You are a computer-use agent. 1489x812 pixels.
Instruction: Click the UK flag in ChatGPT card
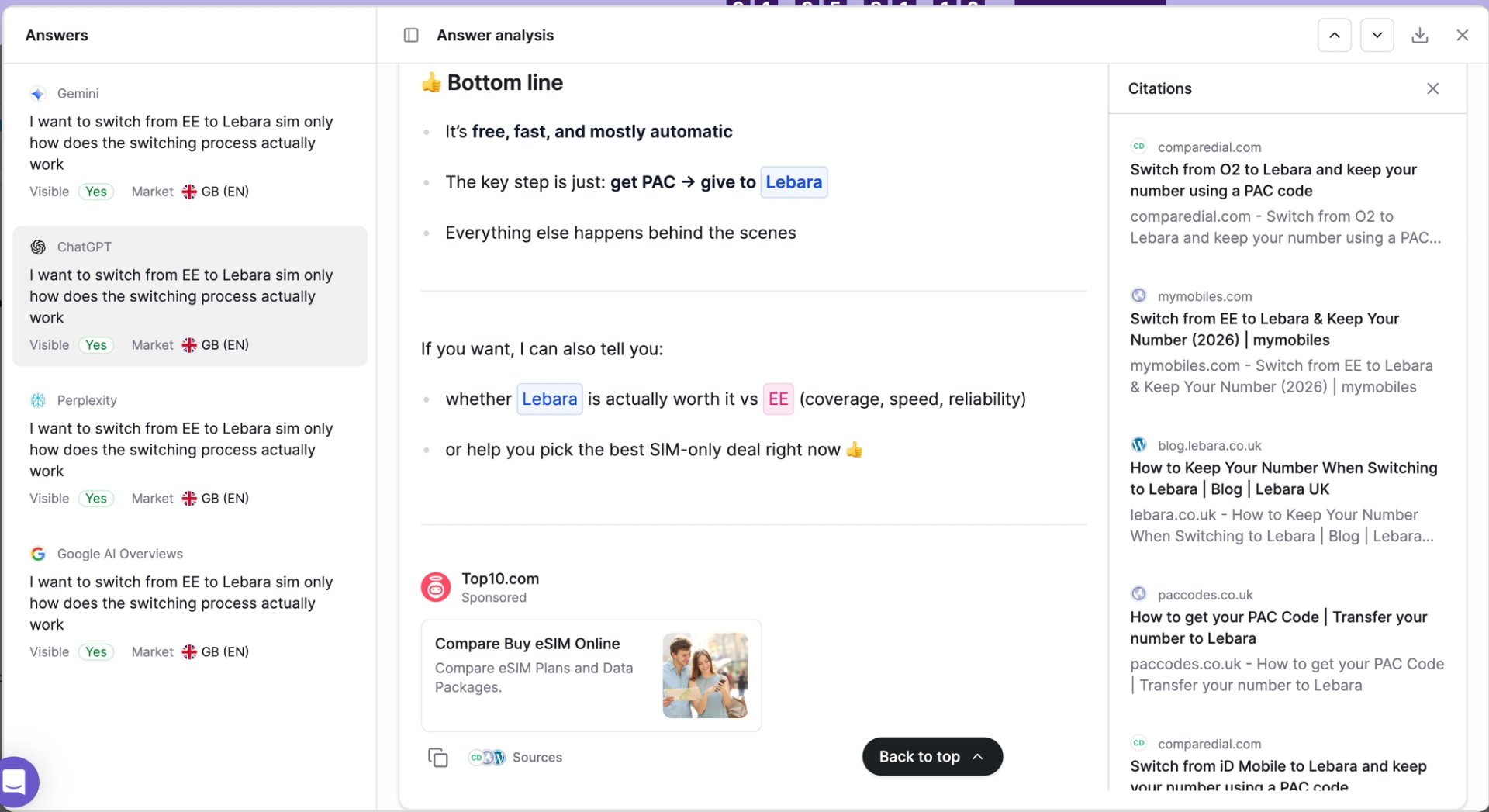point(189,345)
